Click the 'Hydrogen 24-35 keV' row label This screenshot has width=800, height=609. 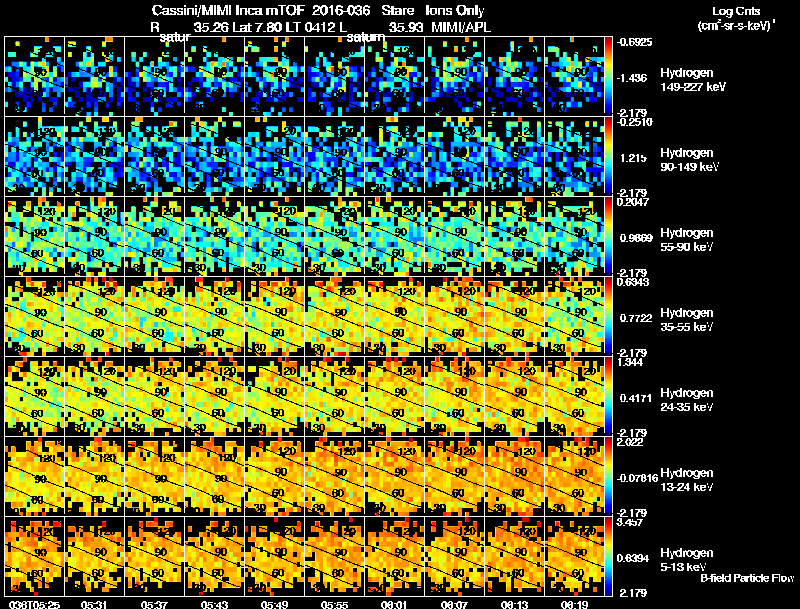[x=687, y=400]
